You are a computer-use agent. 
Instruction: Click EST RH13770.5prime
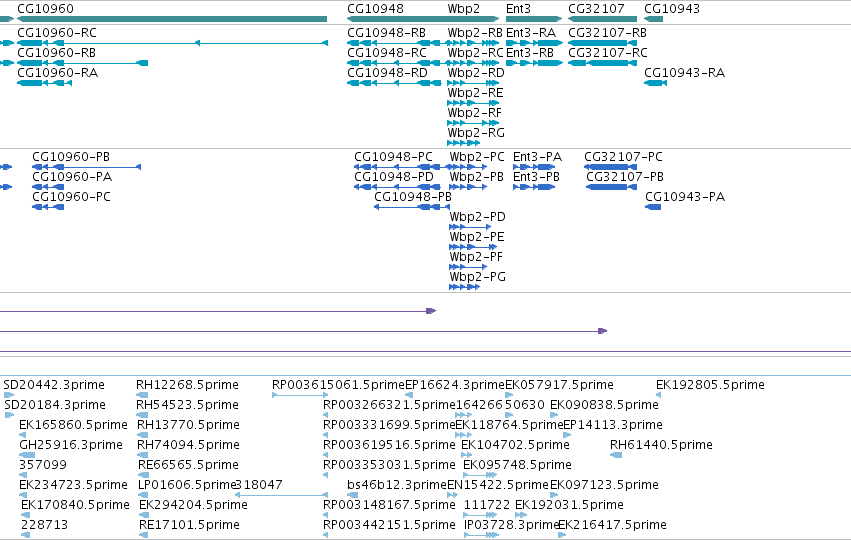188,425
